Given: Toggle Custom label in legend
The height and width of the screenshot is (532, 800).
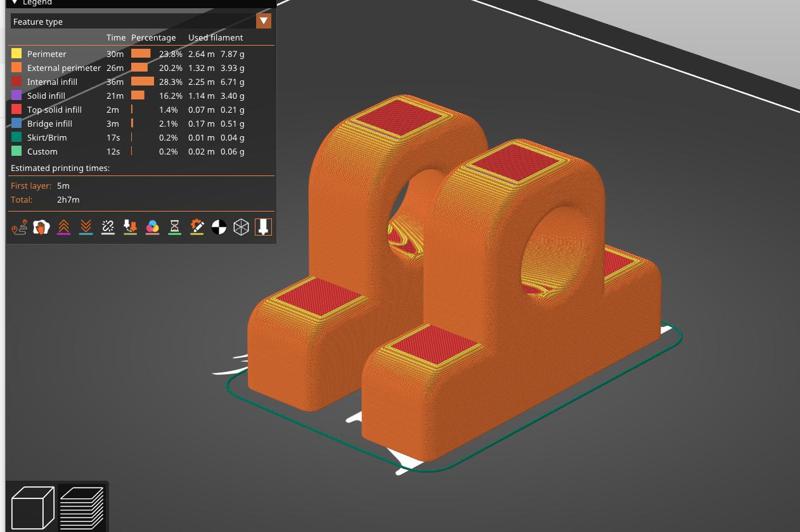Looking at the screenshot, I should click(x=42, y=151).
